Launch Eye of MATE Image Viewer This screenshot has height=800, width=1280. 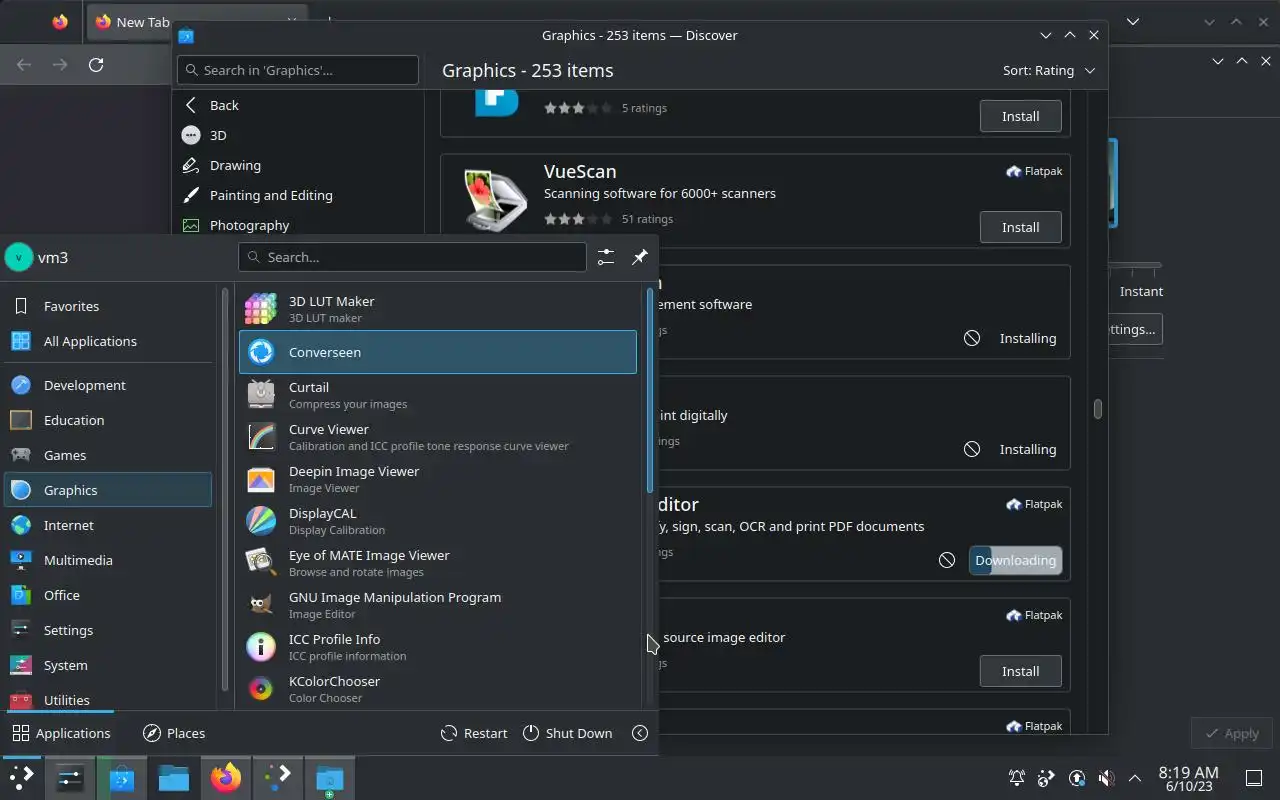438,563
